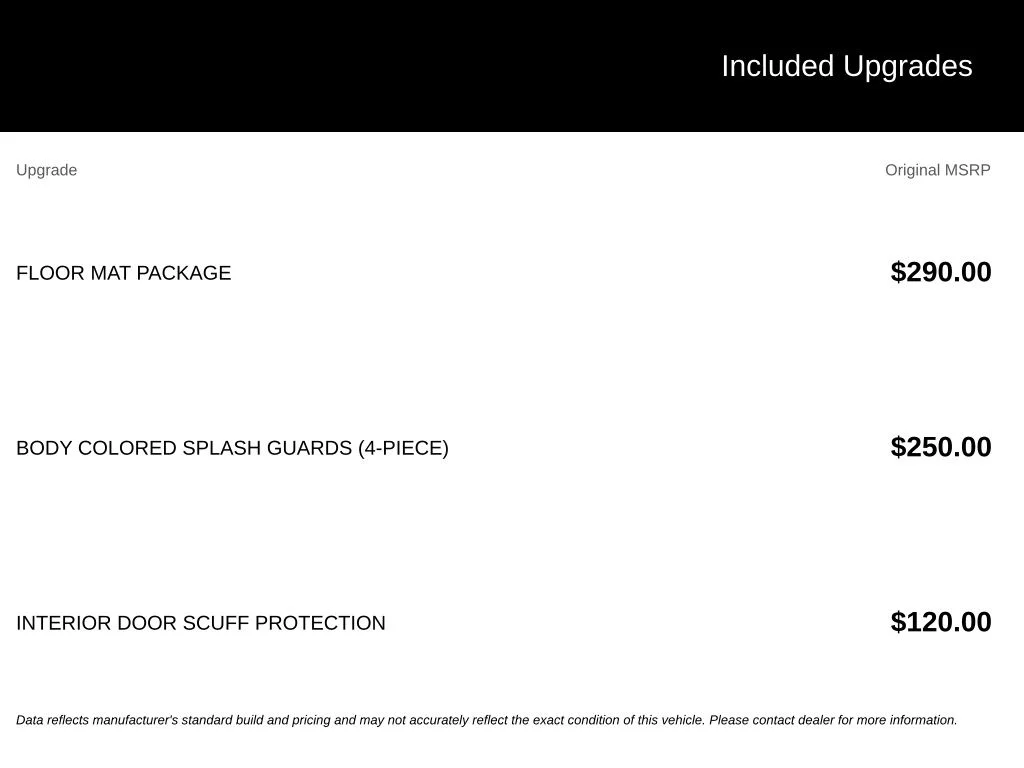Click the word PROTECTION in third row

320,623
